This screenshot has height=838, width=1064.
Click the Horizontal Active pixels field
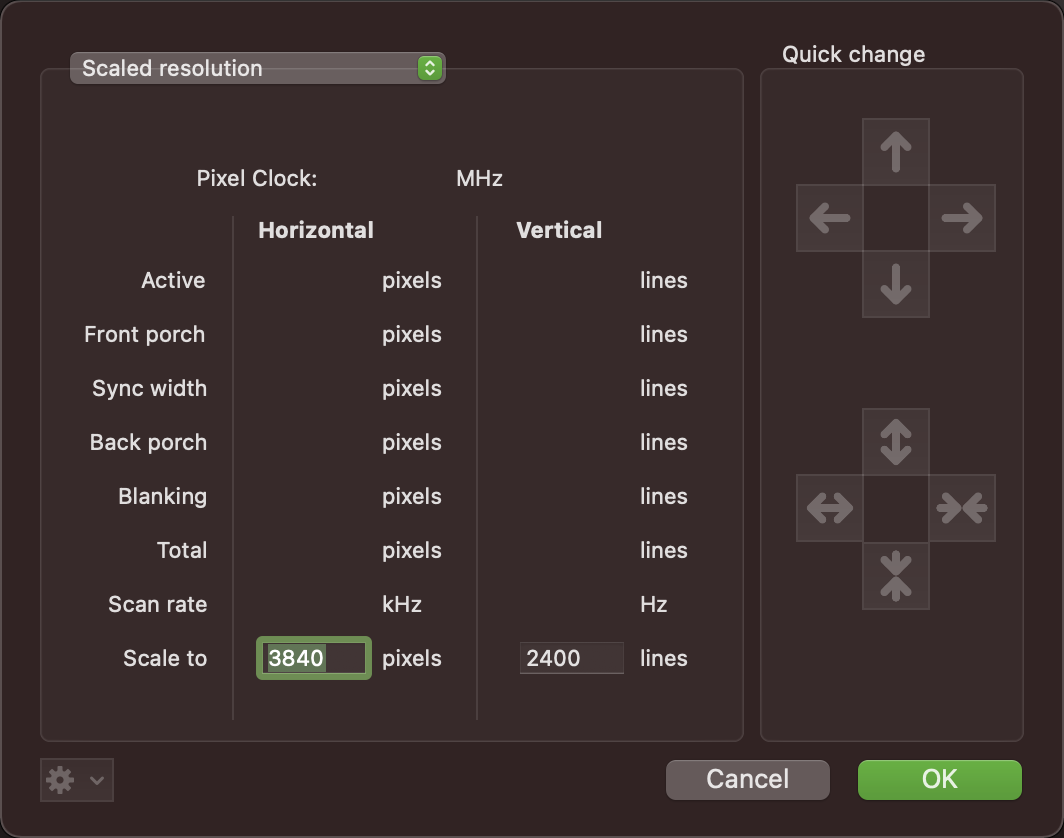[313, 280]
